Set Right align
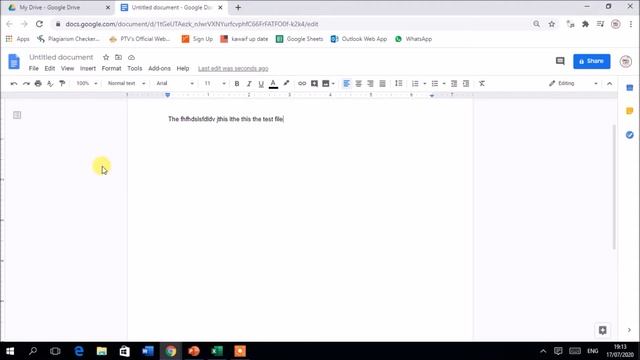640x360 pixels. 370,83
